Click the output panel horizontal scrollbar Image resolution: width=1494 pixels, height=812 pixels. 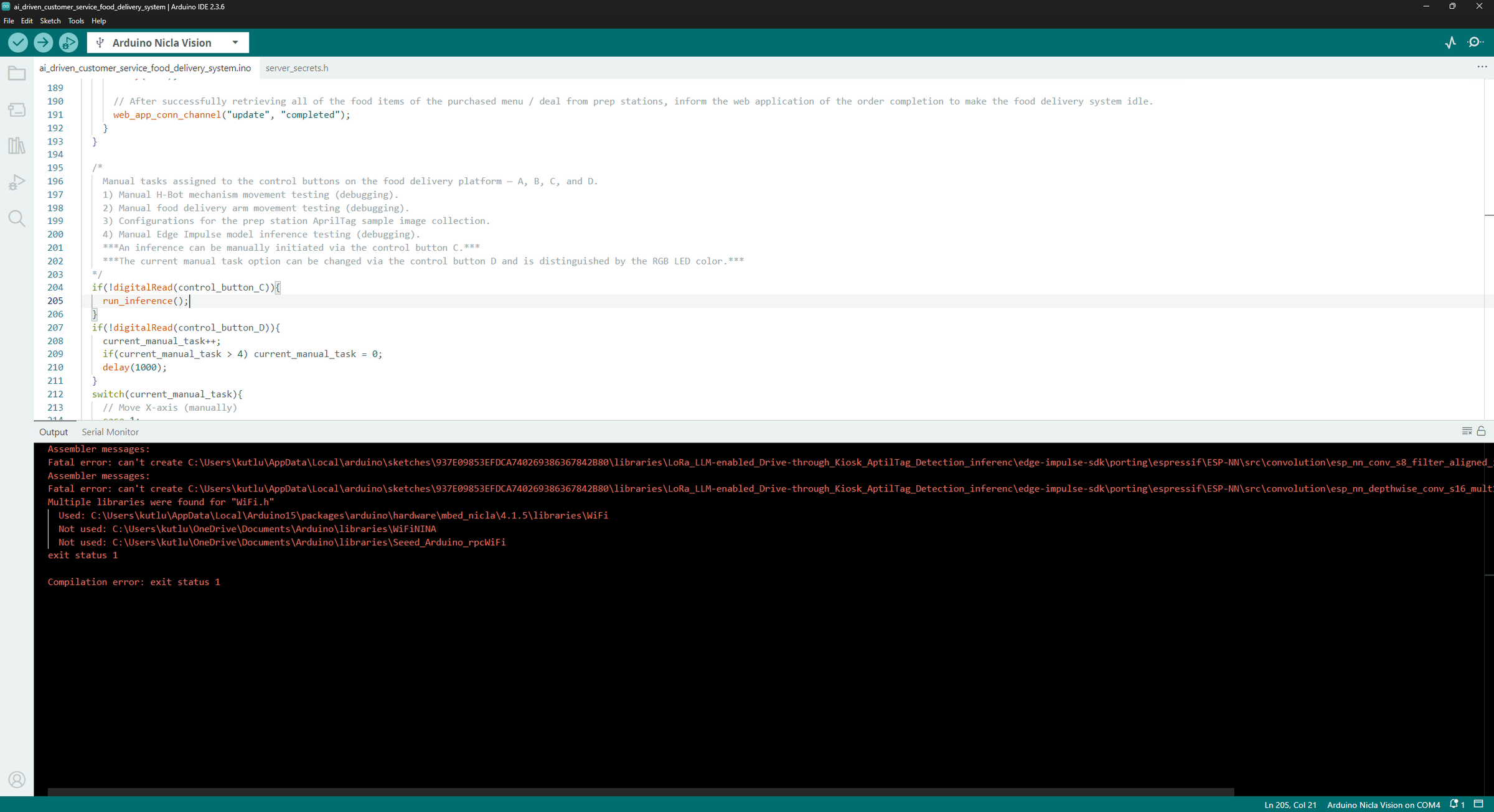[641, 792]
